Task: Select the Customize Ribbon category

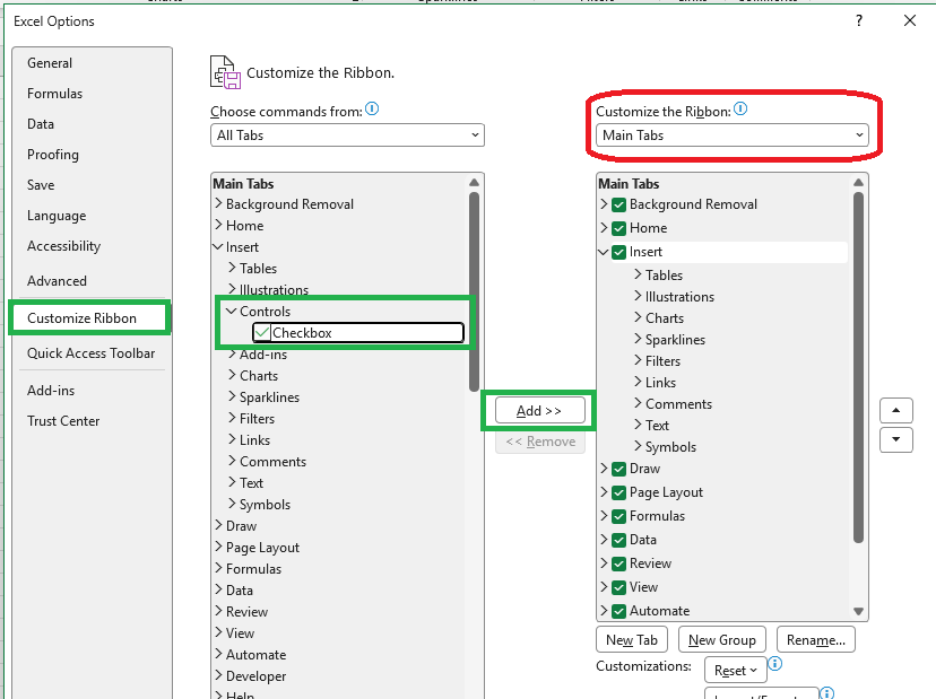Action: (x=82, y=318)
